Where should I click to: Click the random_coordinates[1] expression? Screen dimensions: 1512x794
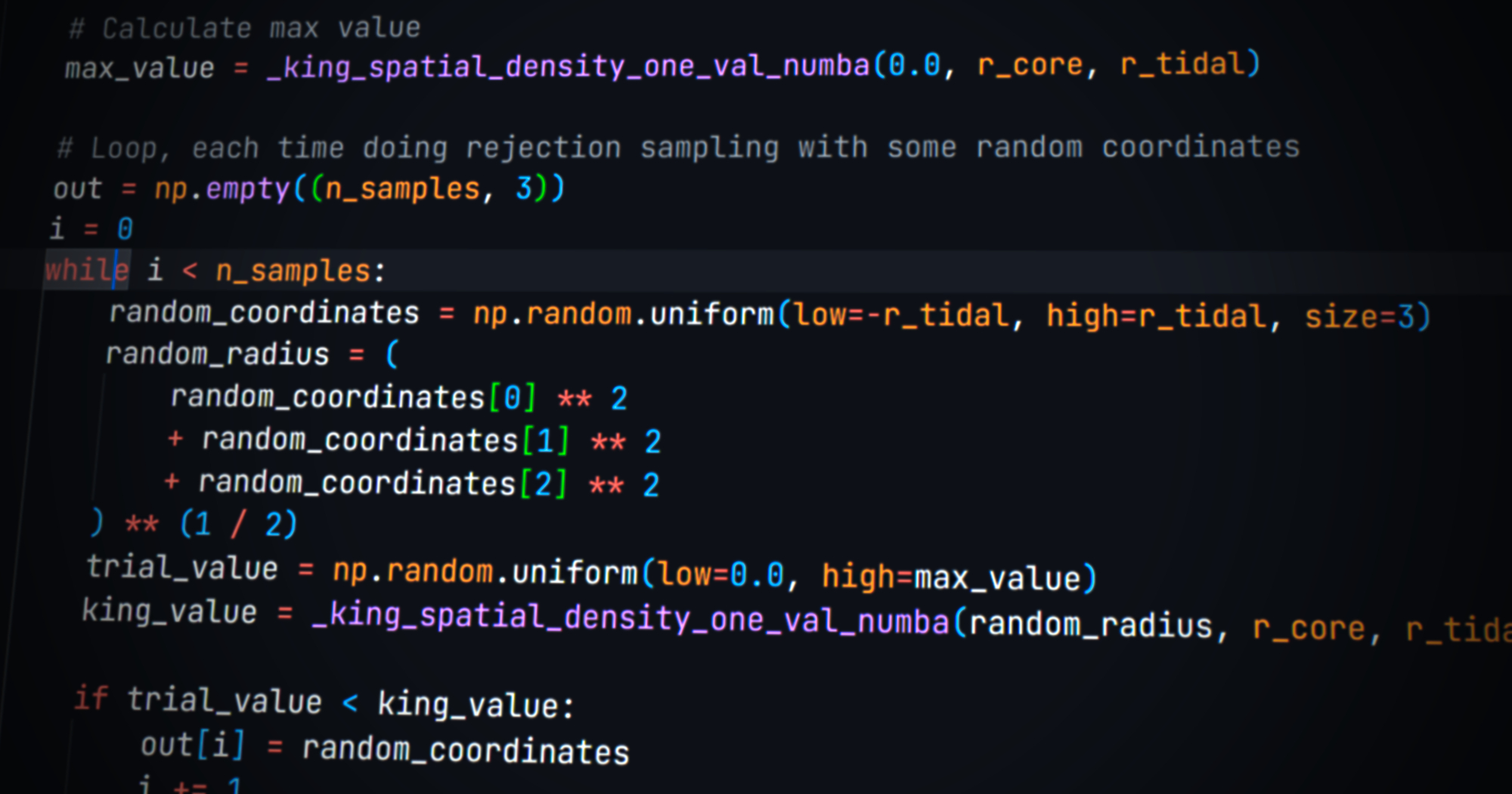(386, 440)
